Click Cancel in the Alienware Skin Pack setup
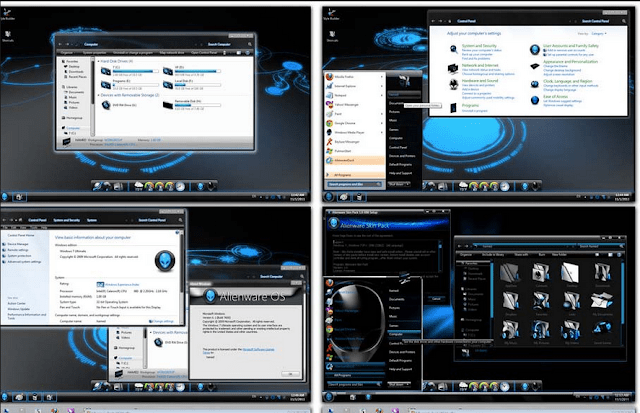 point(436,299)
